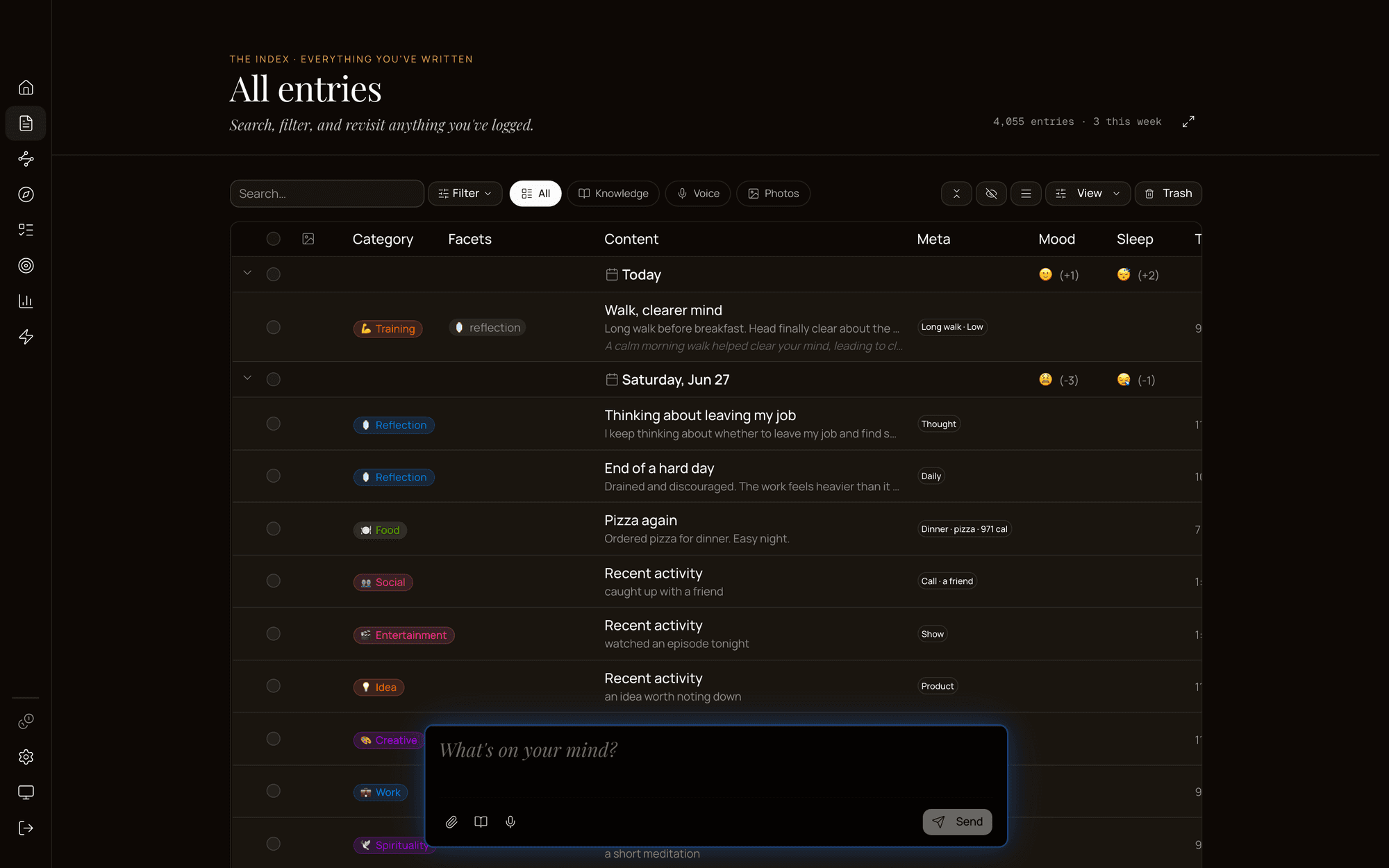The width and height of the screenshot is (1389, 868).
Task: Check the Pizza again row checkbox
Action: [274, 528]
